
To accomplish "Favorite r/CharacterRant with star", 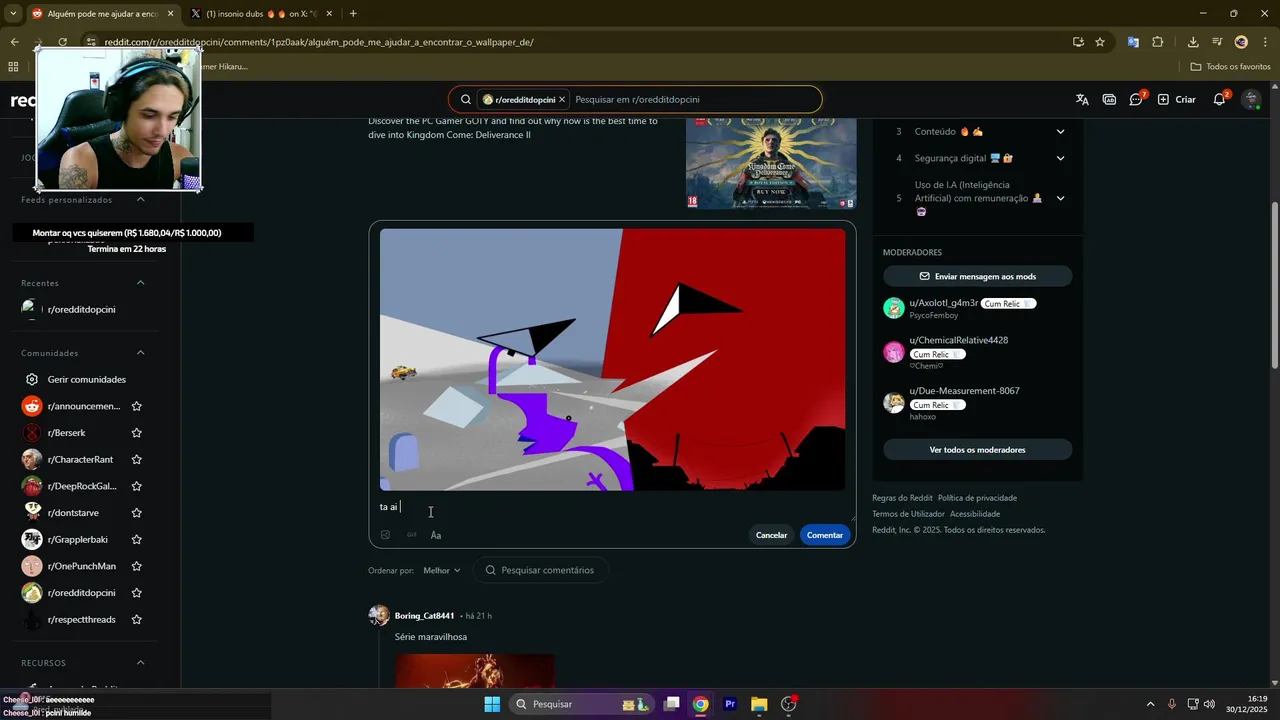I will tap(136, 460).
